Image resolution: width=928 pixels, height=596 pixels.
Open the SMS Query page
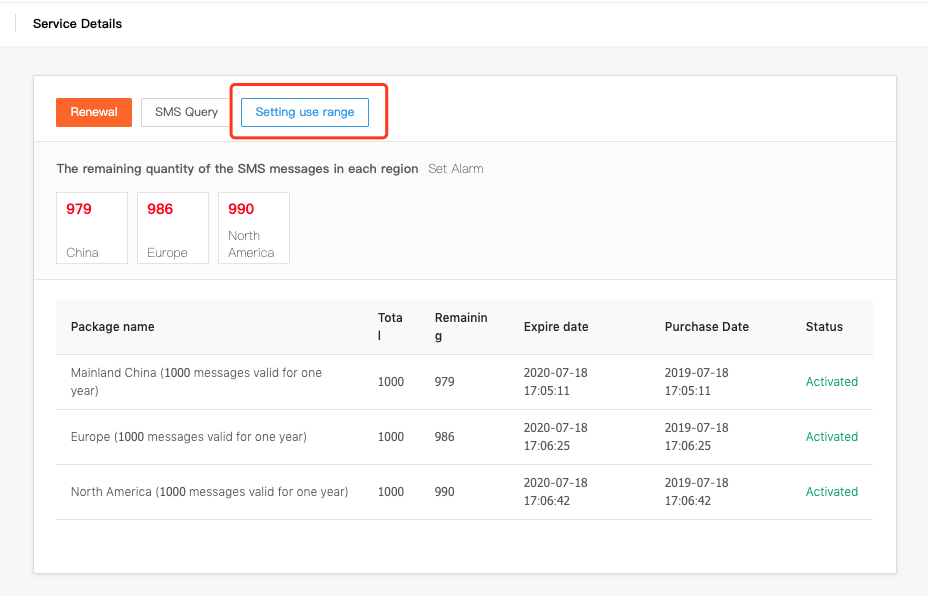pyautogui.click(x=186, y=112)
